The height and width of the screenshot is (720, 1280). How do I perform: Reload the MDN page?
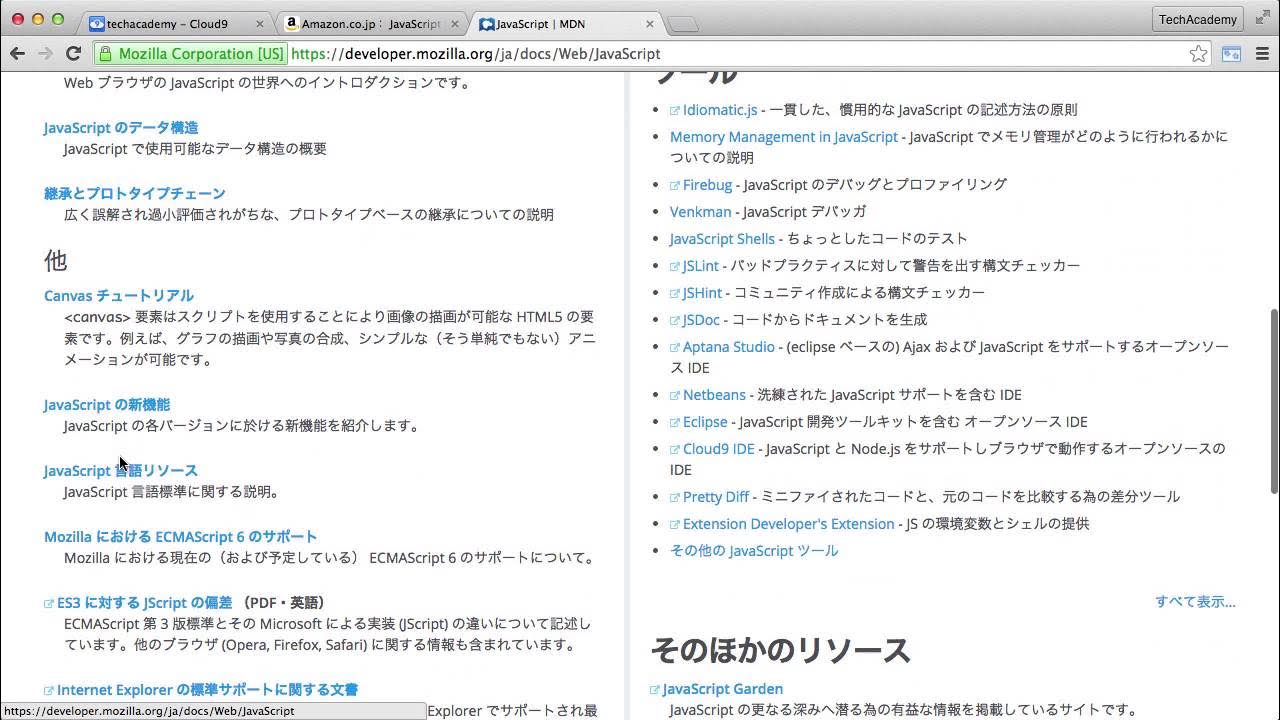coord(73,54)
